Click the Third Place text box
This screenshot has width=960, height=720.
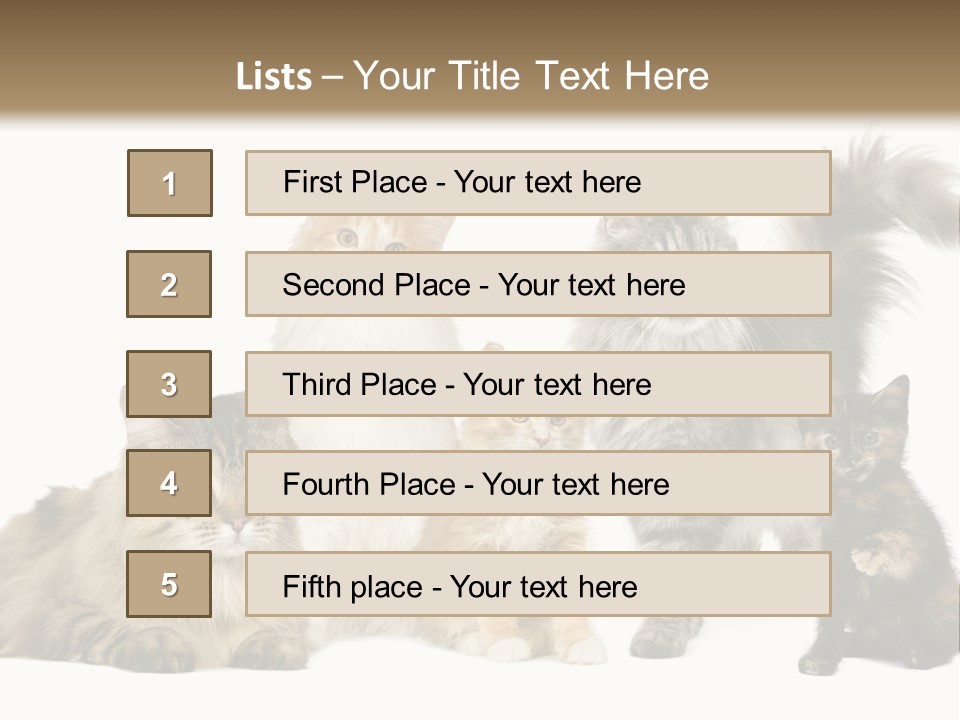[x=538, y=384]
